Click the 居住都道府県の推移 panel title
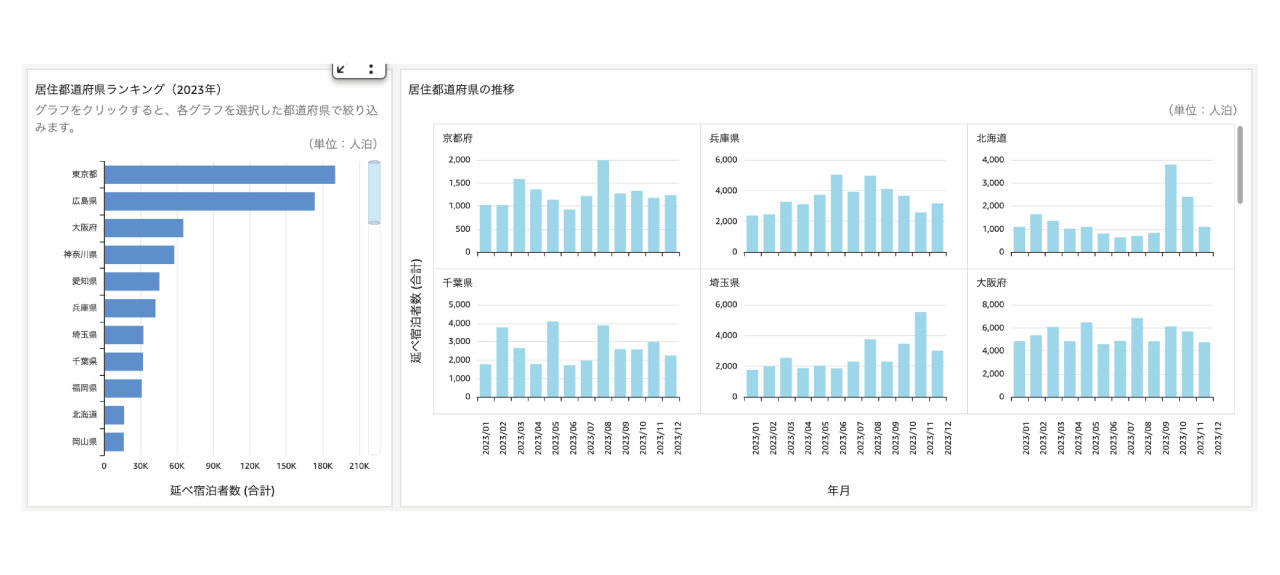This screenshot has height=575, width=1280. (461, 90)
